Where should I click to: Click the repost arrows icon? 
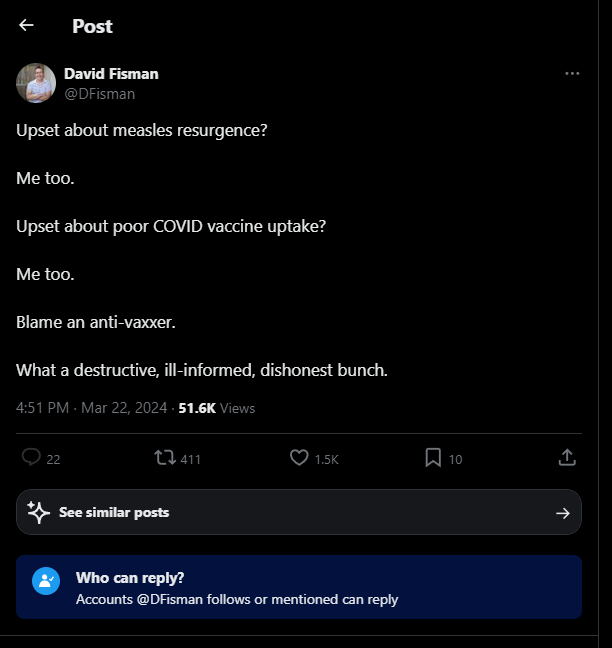[x=165, y=458]
